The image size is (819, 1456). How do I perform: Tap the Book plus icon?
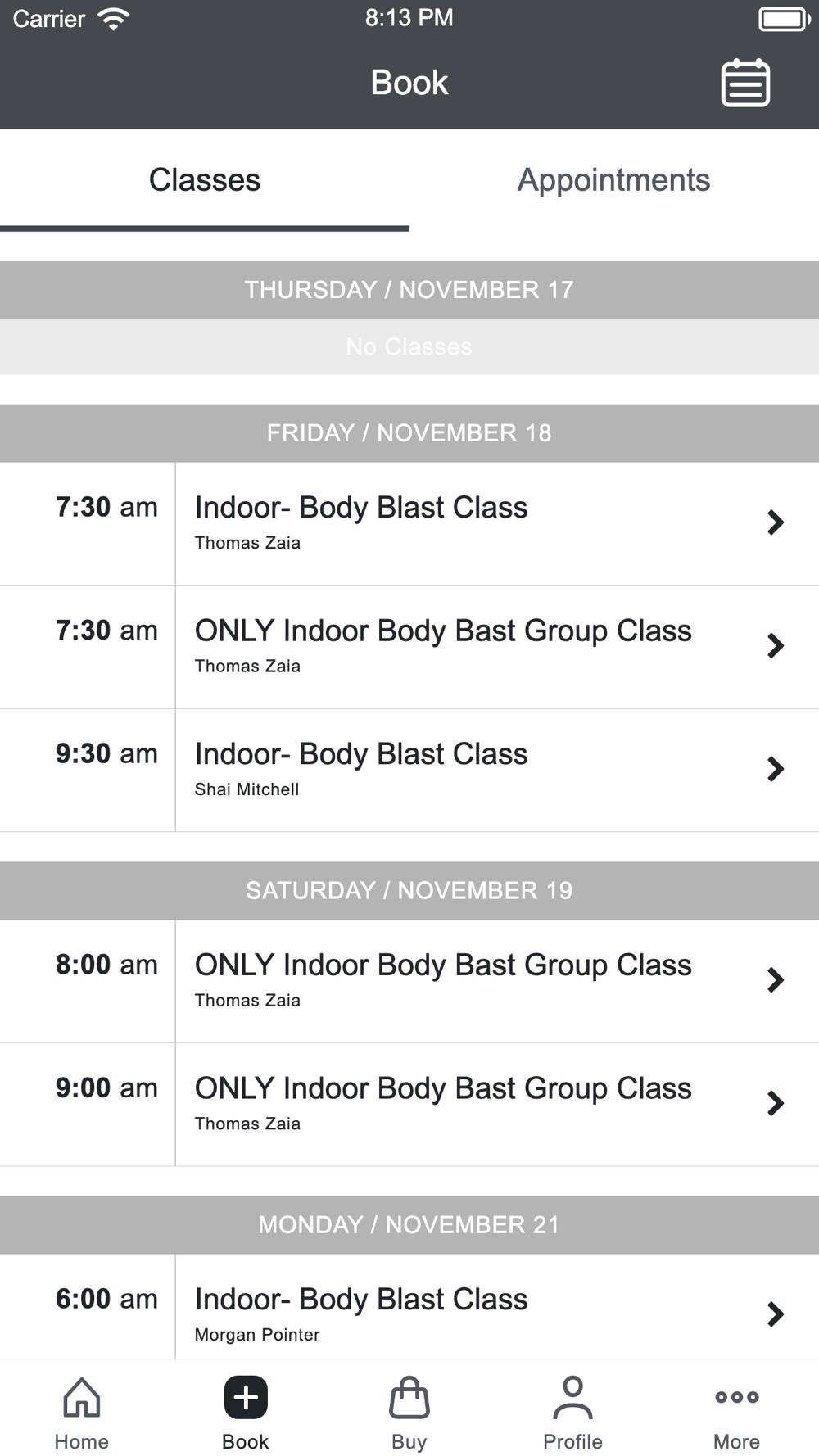pyautogui.click(x=246, y=1397)
